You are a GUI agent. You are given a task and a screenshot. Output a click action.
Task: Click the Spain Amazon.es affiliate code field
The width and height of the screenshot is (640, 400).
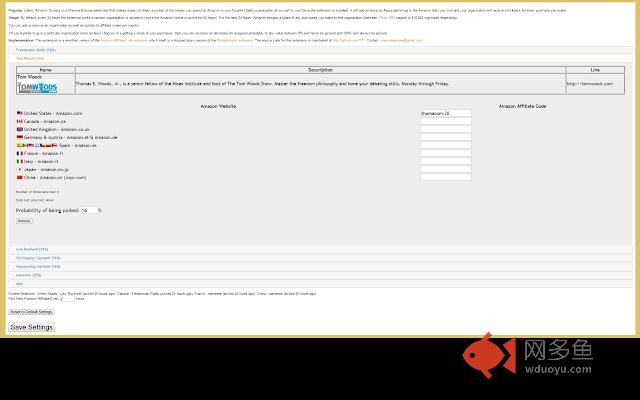tap(446, 145)
